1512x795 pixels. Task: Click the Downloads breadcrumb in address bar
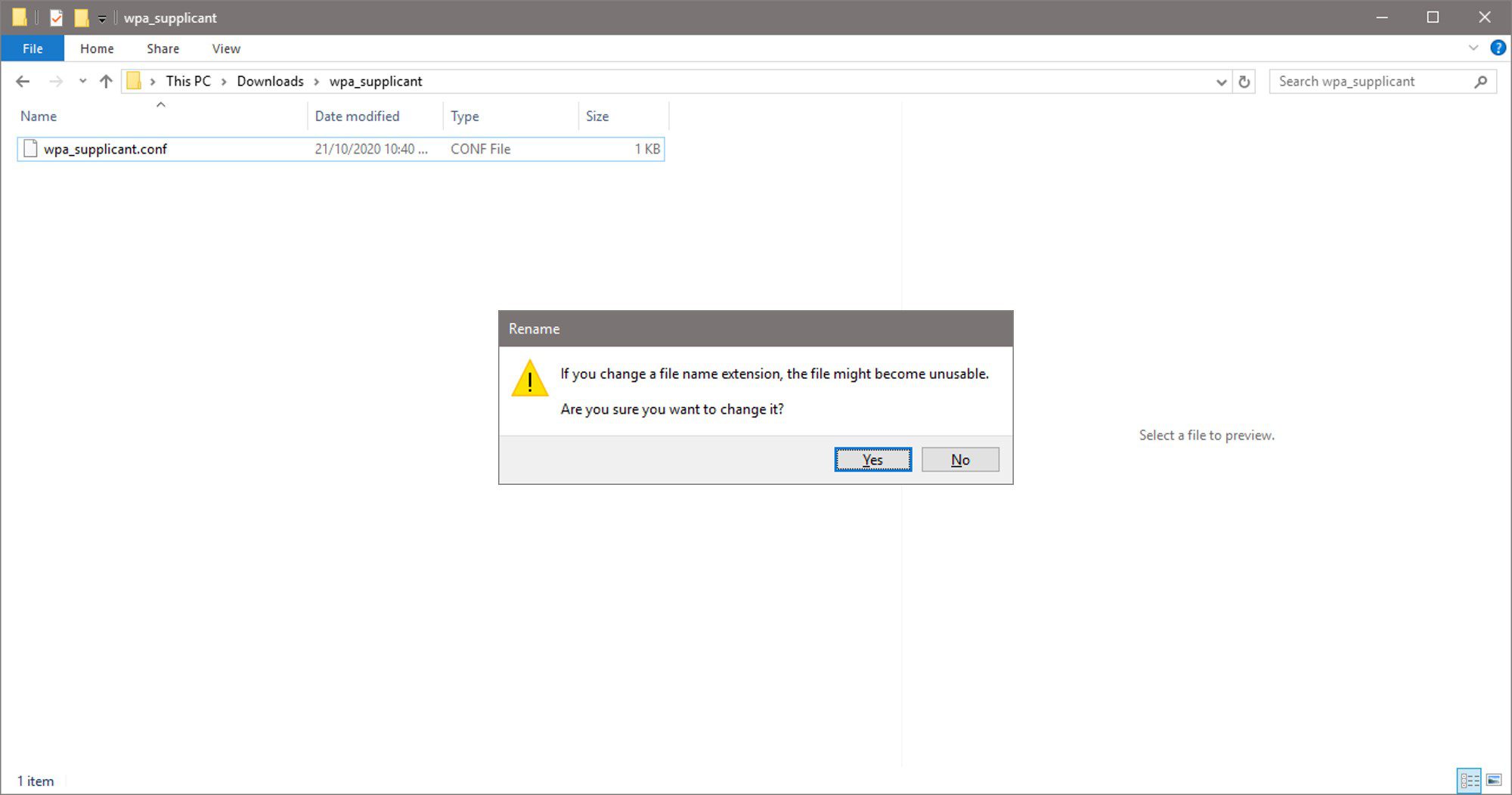pyautogui.click(x=270, y=82)
